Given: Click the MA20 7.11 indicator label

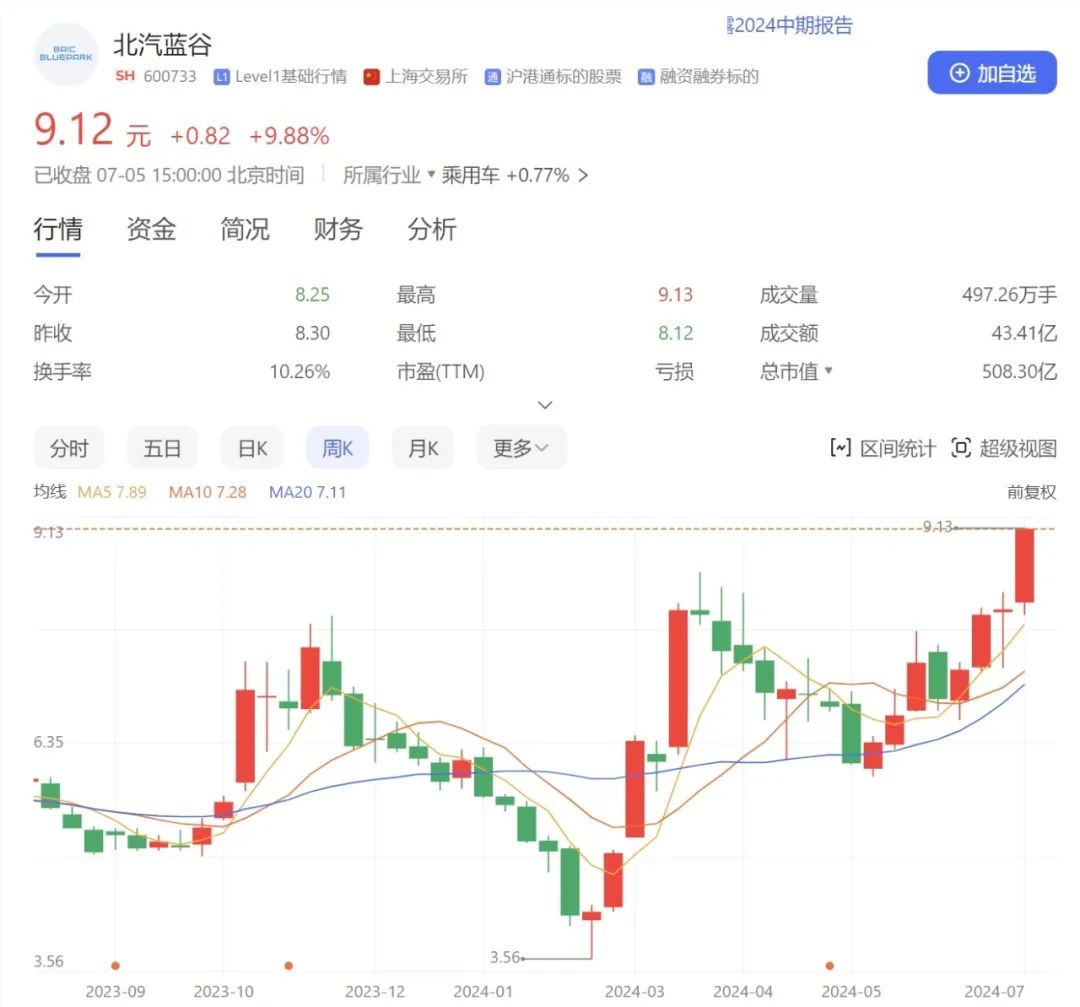Looking at the screenshot, I should coord(307,492).
